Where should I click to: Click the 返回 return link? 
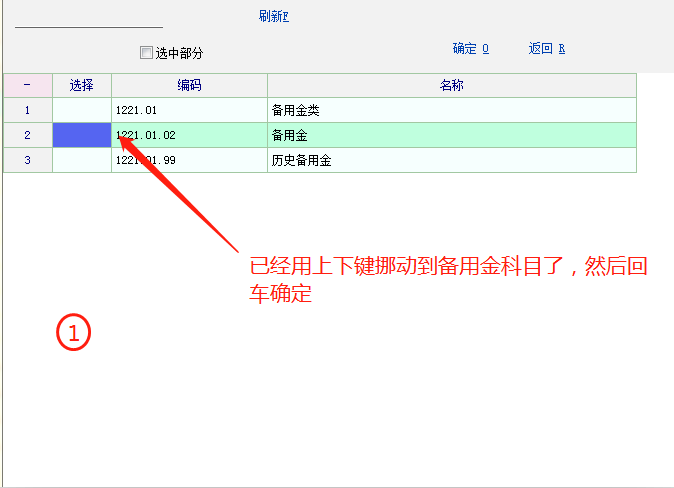pos(547,48)
